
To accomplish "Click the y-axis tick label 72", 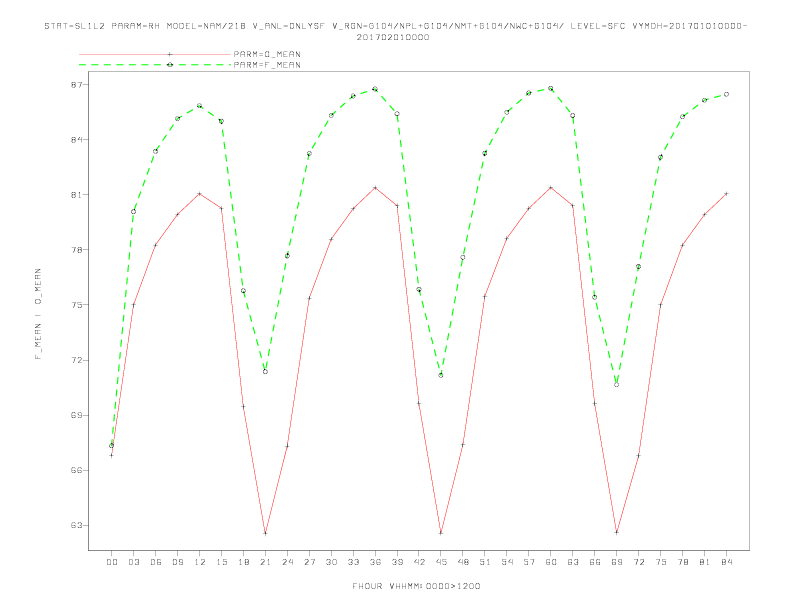I will coord(76,360).
